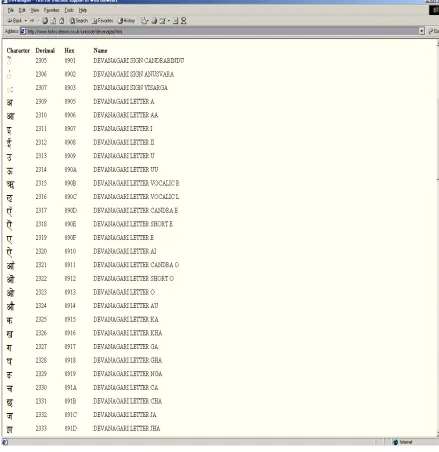Click the Go button beside address bar
The width and height of the screenshot is (439, 452).
(433, 31)
